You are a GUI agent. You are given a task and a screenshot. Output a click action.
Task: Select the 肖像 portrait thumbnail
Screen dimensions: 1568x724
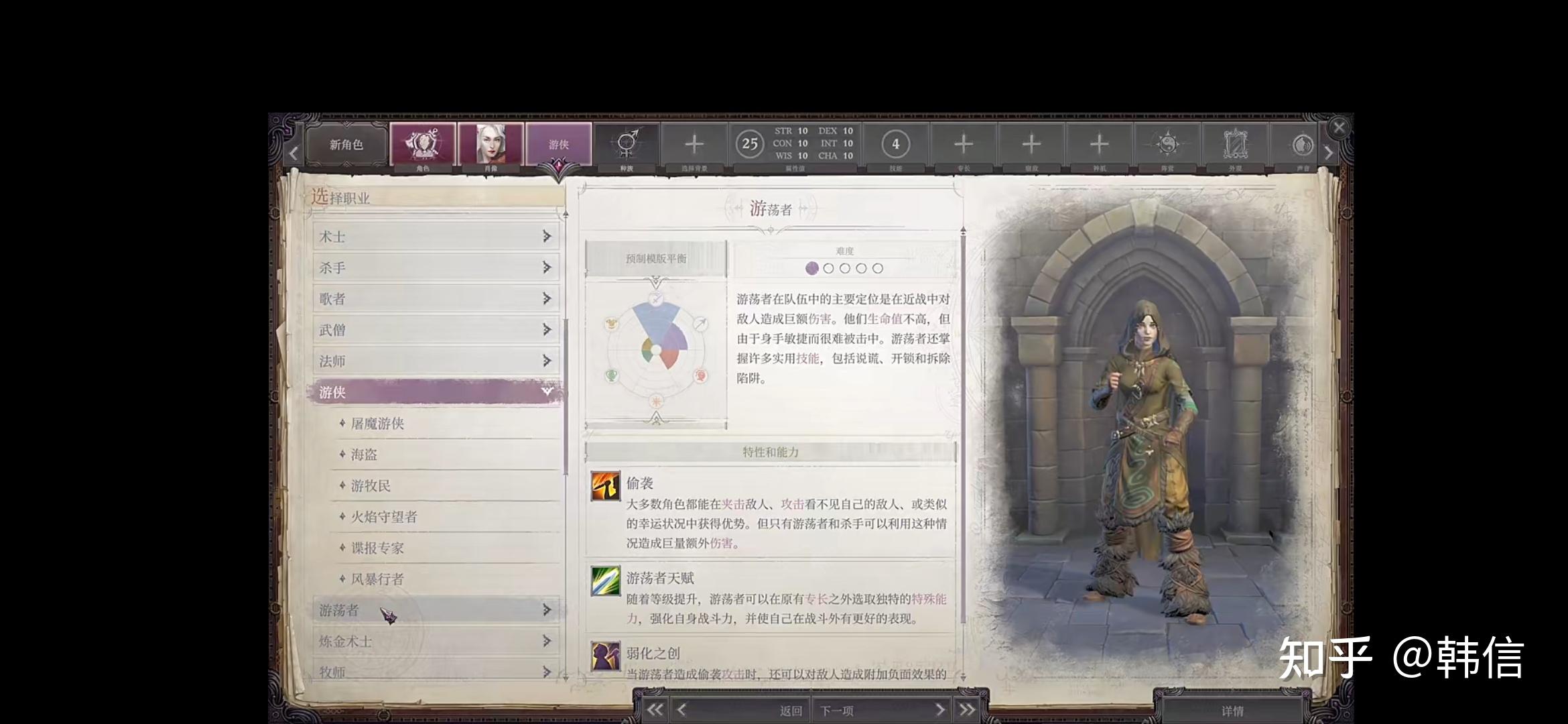[491, 143]
